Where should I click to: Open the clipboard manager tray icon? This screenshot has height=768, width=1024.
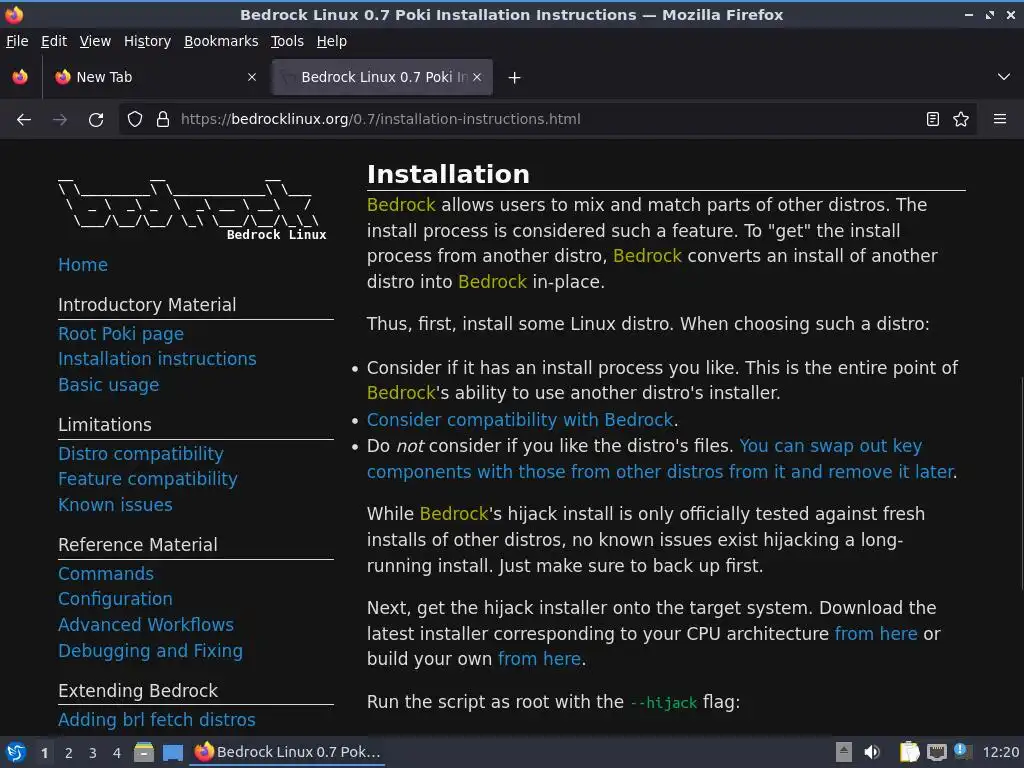coord(909,752)
